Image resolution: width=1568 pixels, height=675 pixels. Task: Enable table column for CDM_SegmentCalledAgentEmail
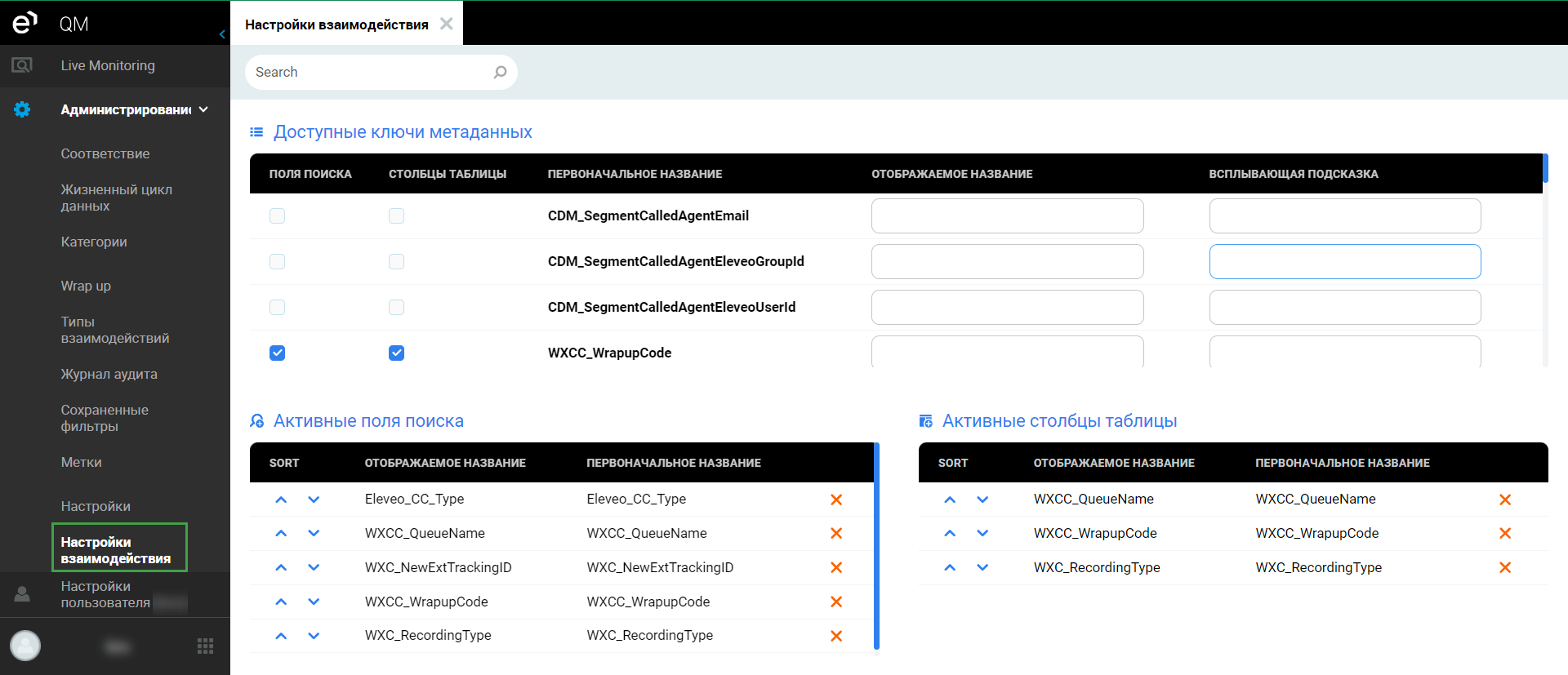coord(397,215)
